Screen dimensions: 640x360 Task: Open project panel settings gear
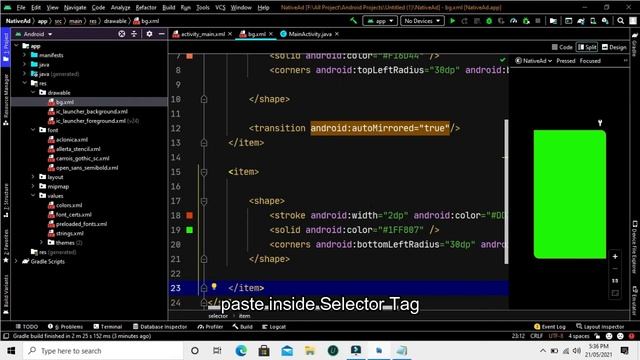tap(149, 34)
